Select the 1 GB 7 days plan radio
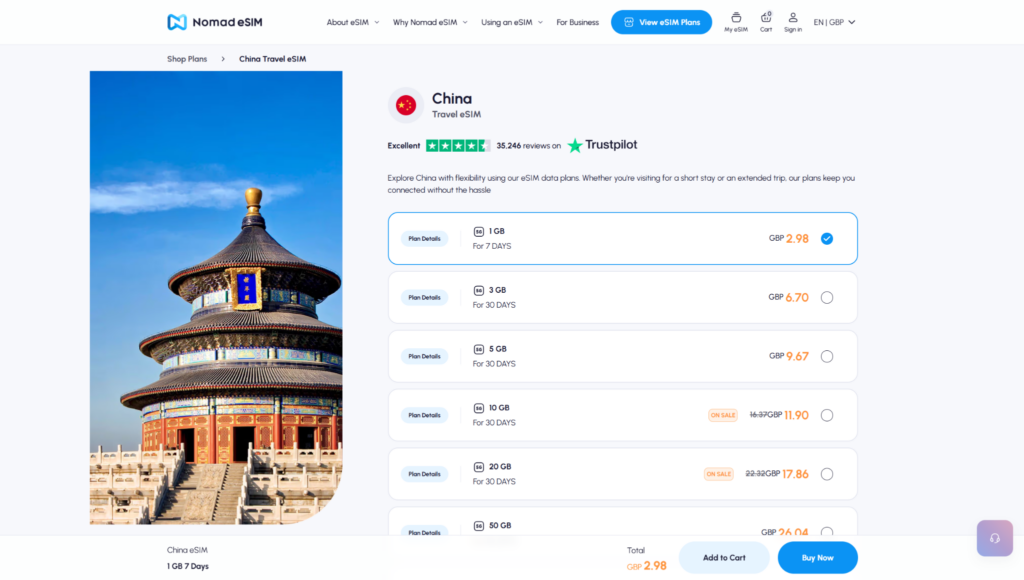Viewport: 1024px width, 580px height. tap(827, 238)
